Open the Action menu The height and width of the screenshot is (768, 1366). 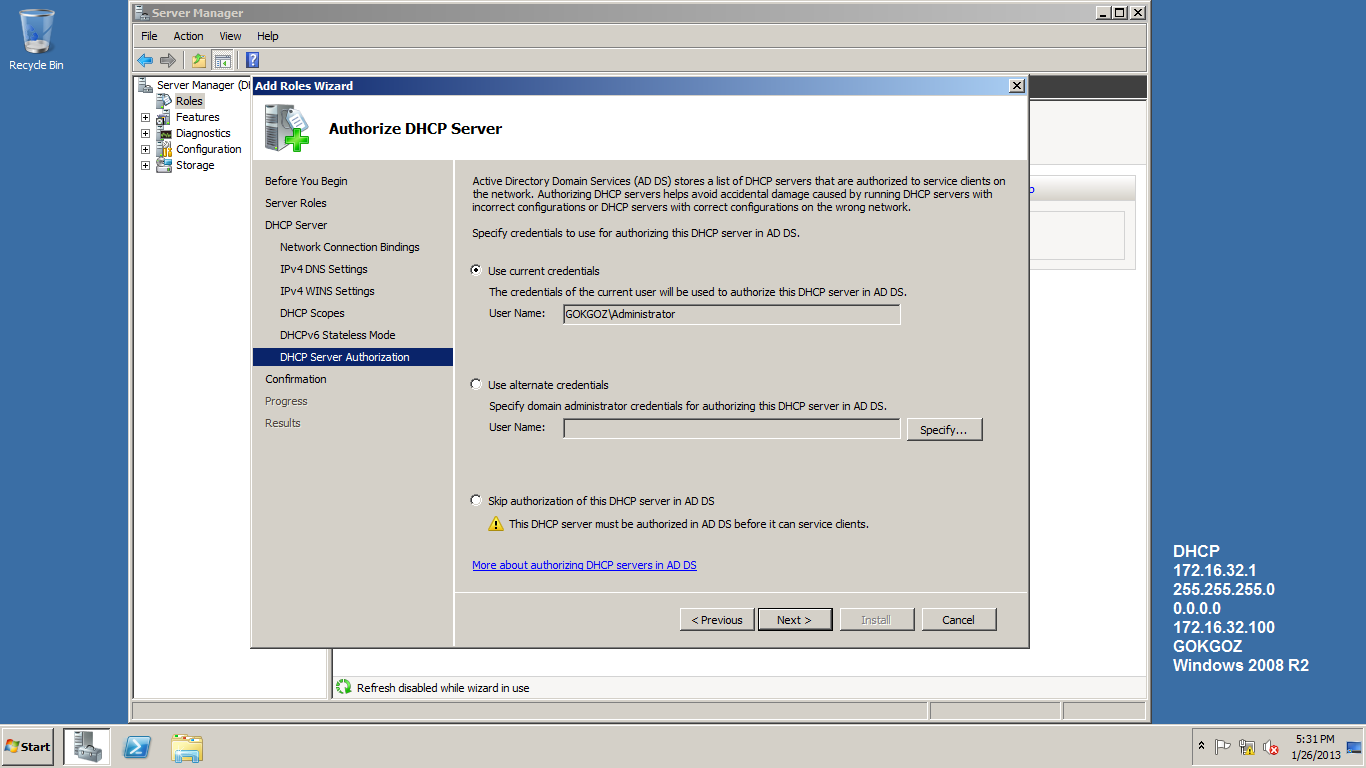click(188, 35)
